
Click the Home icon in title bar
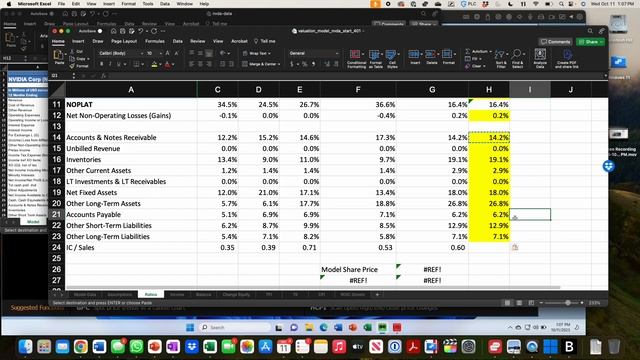click(x=113, y=31)
